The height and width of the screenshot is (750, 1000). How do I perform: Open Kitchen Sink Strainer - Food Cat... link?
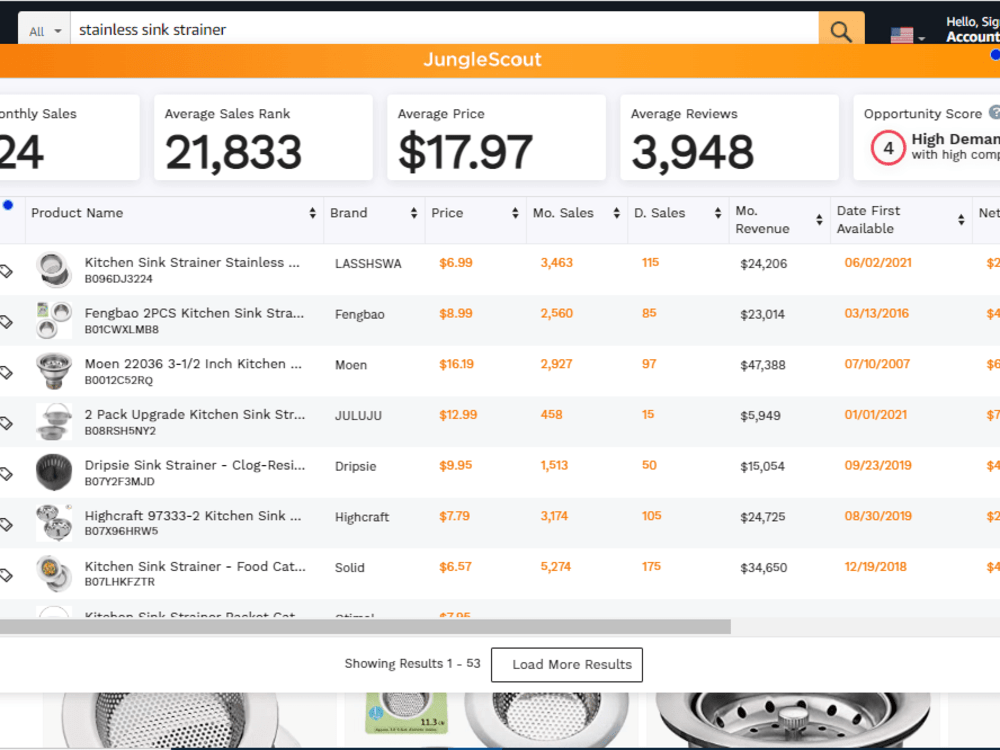(x=195, y=566)
